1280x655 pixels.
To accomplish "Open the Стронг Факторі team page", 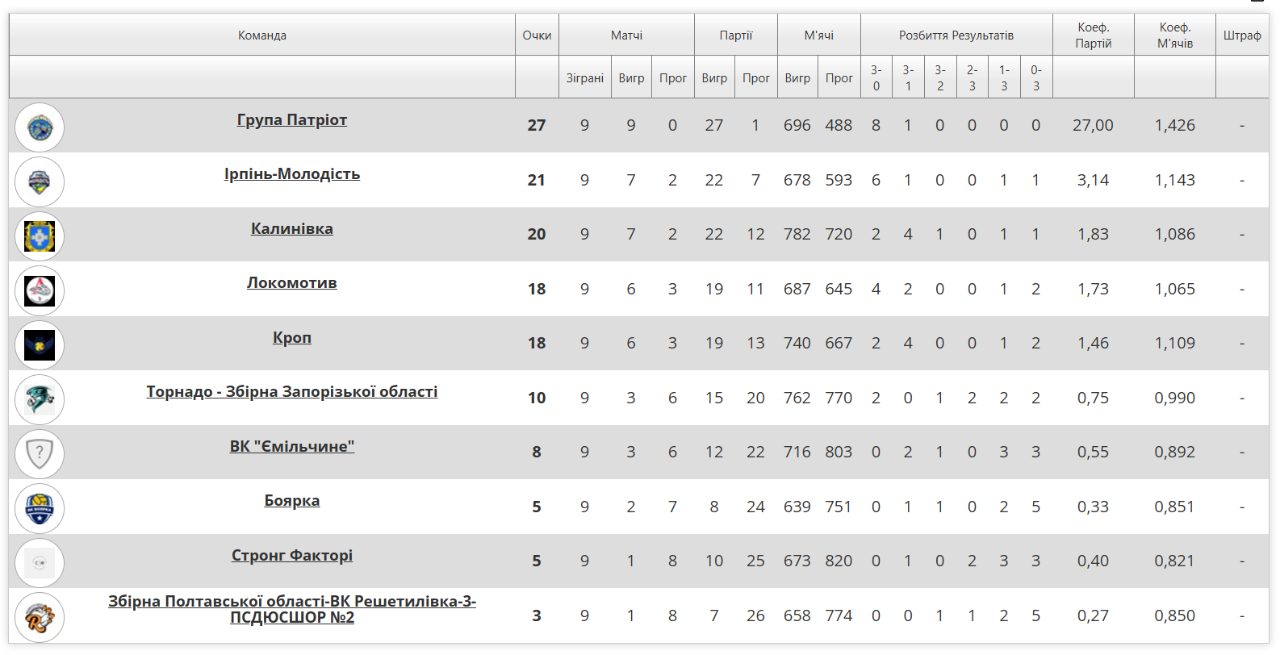I will click(292, 555).
